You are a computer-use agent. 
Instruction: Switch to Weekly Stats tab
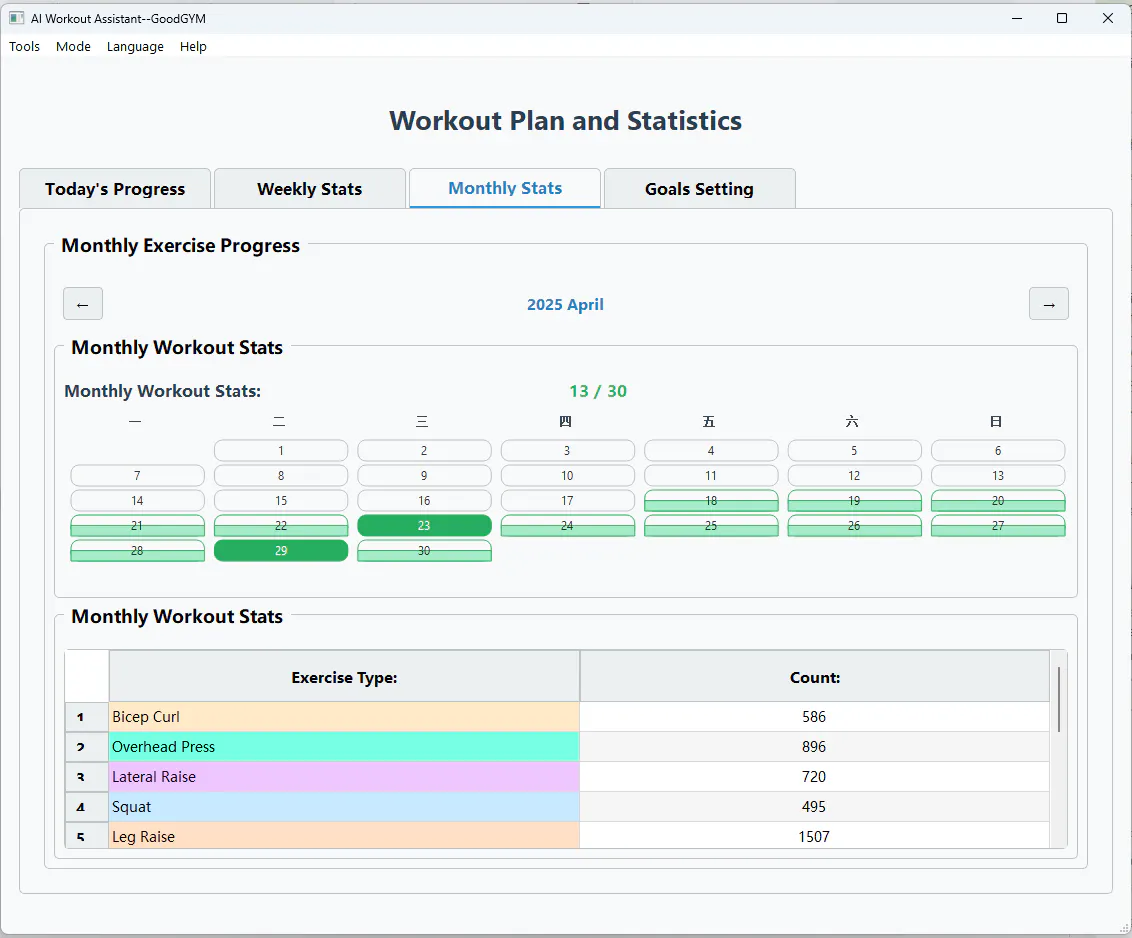[x=310, y=188]
